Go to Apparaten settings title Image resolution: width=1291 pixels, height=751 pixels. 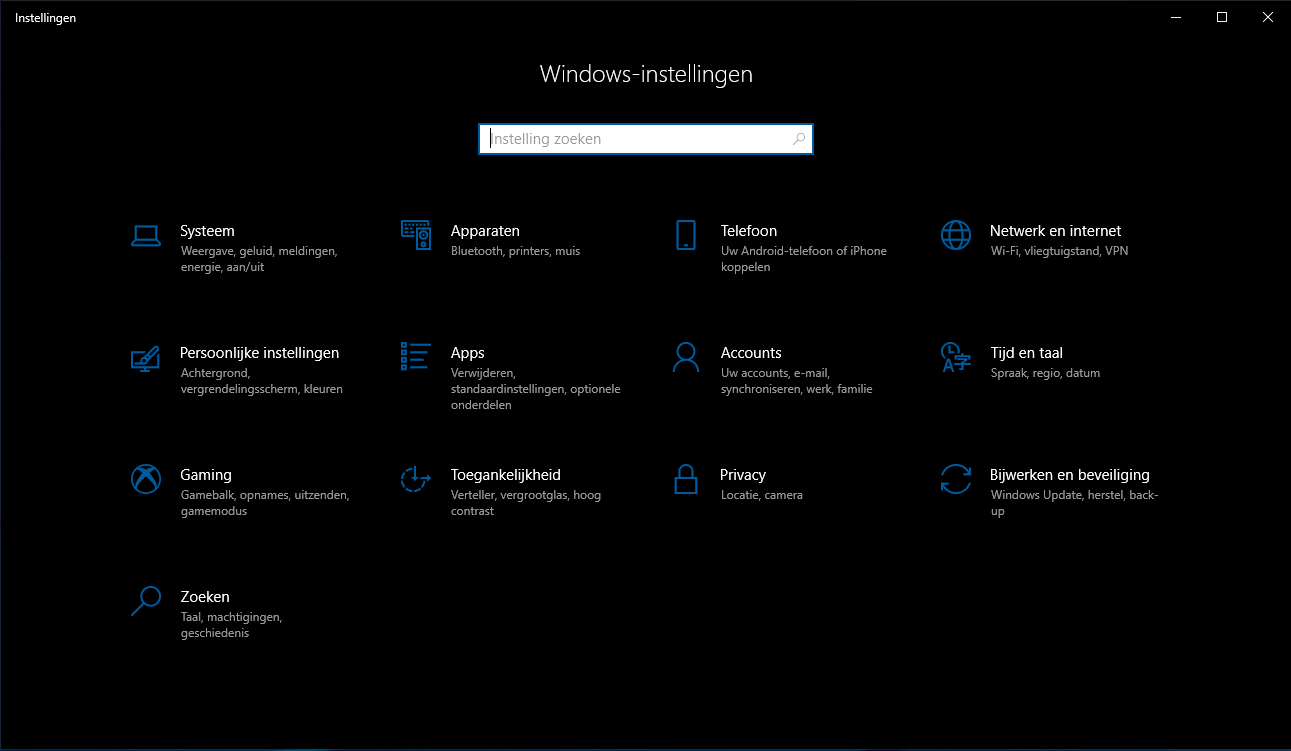click(x=485, y=231)
